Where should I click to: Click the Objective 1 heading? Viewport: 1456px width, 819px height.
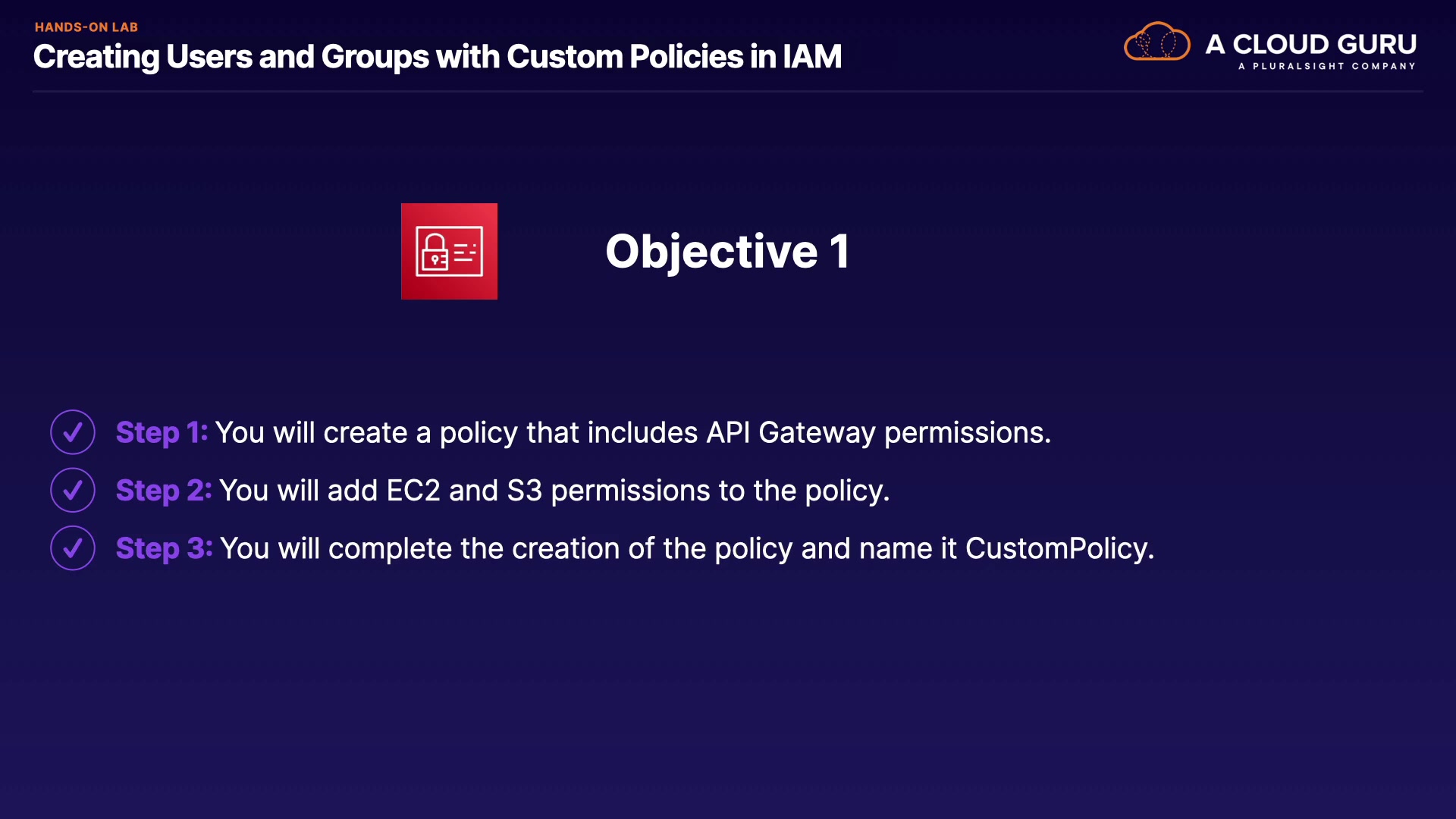click(726, 251)
